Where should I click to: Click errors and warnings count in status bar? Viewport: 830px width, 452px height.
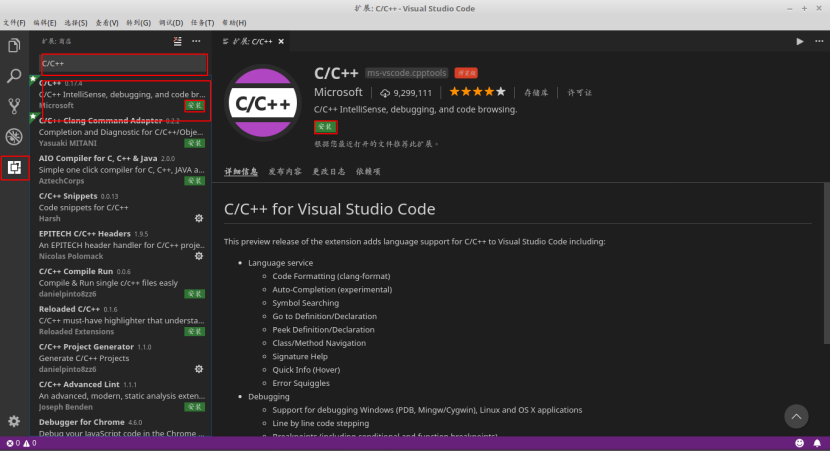point(21,443)
